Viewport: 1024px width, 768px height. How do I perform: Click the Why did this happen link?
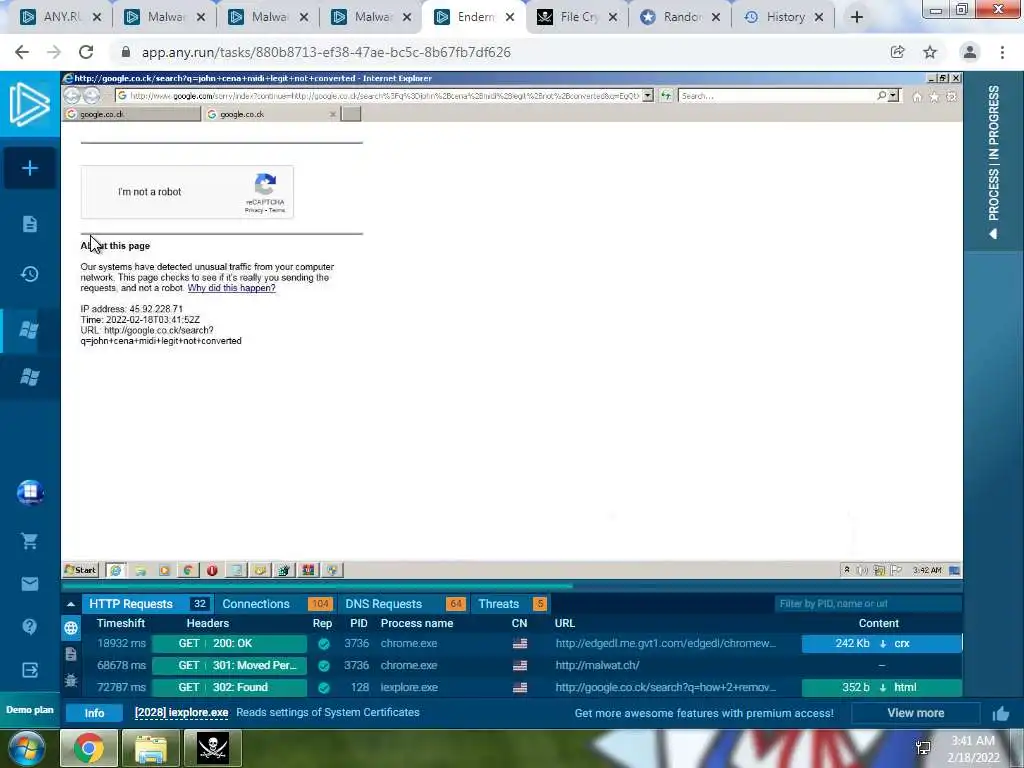(231, 288)
